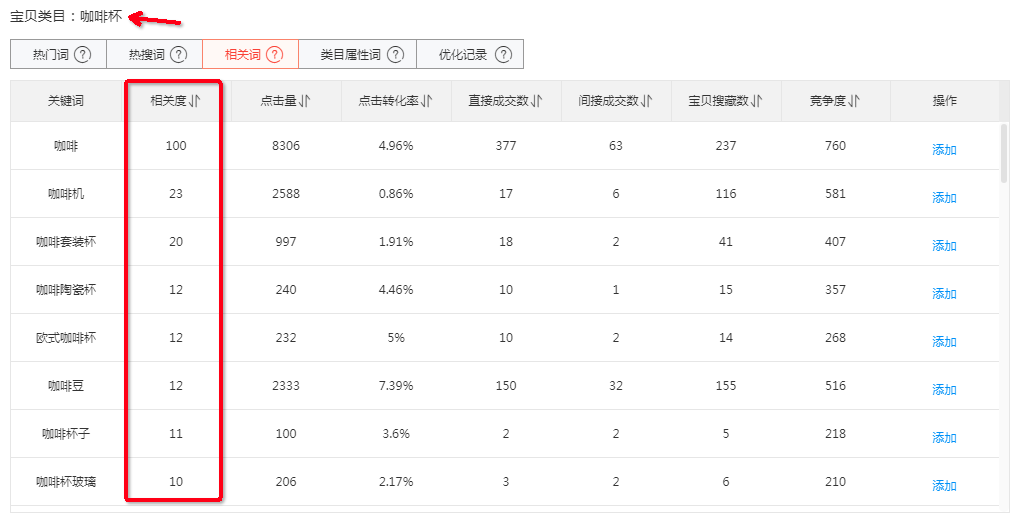This screenshot has width=1027, height=518.
Task: Select the keyword cell 咖啡套装杯
Action: click(66, 242)
